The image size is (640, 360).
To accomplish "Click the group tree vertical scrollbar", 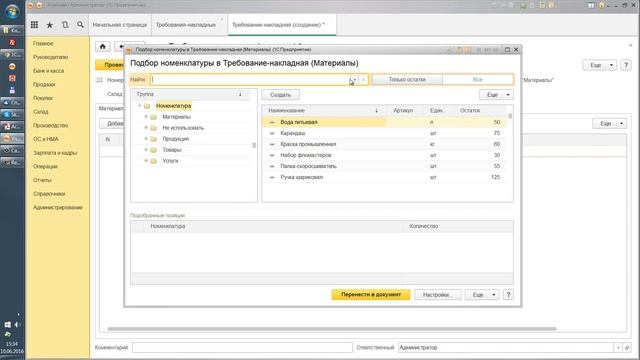I will click(x=254, y=146).
